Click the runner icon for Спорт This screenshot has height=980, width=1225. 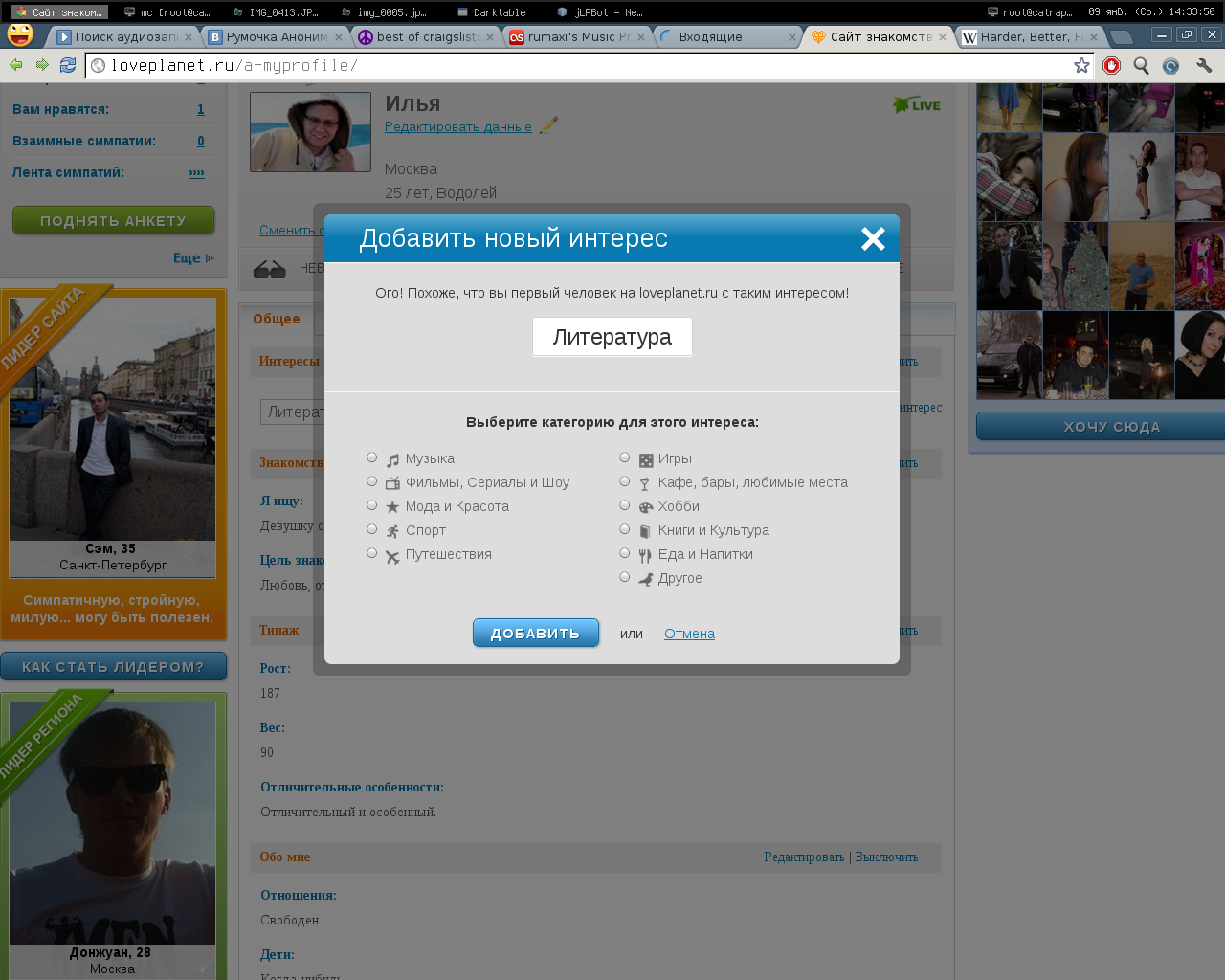[392, 531]
